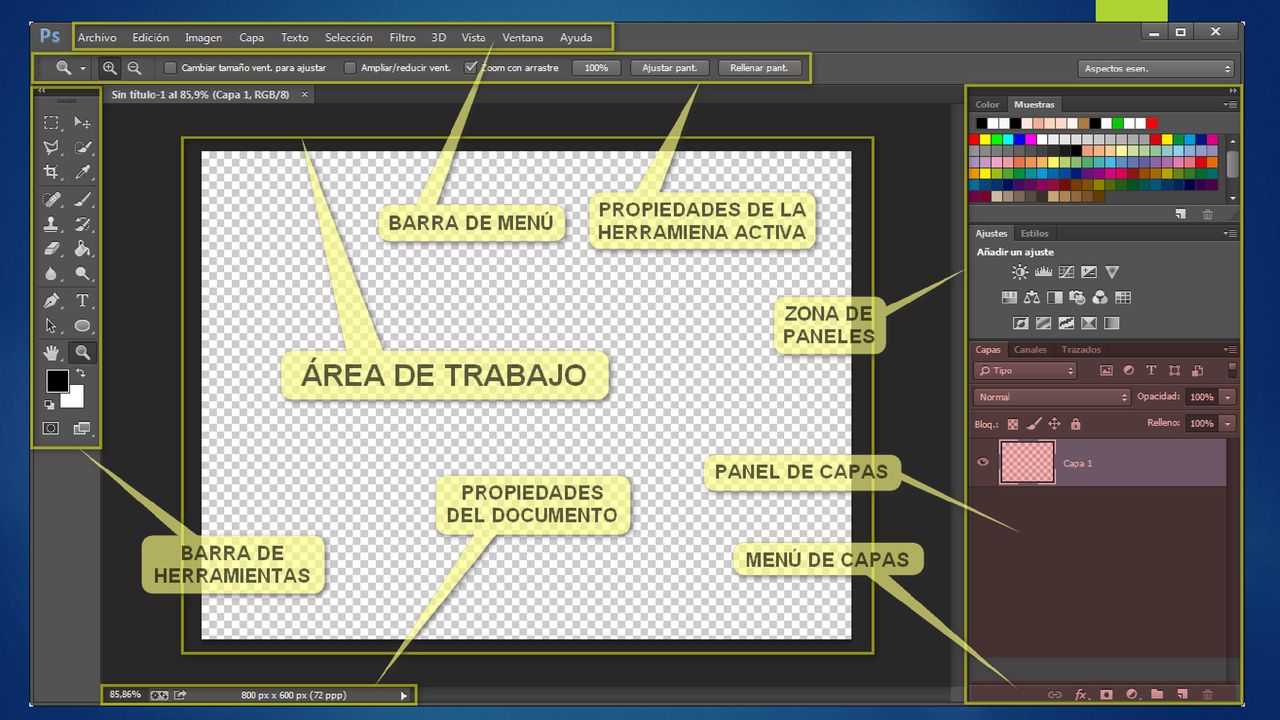Enable Cambiar tamaño vent. para ajustar checkbox
This screenshot has height=720, width=1280.
point(170,68)
